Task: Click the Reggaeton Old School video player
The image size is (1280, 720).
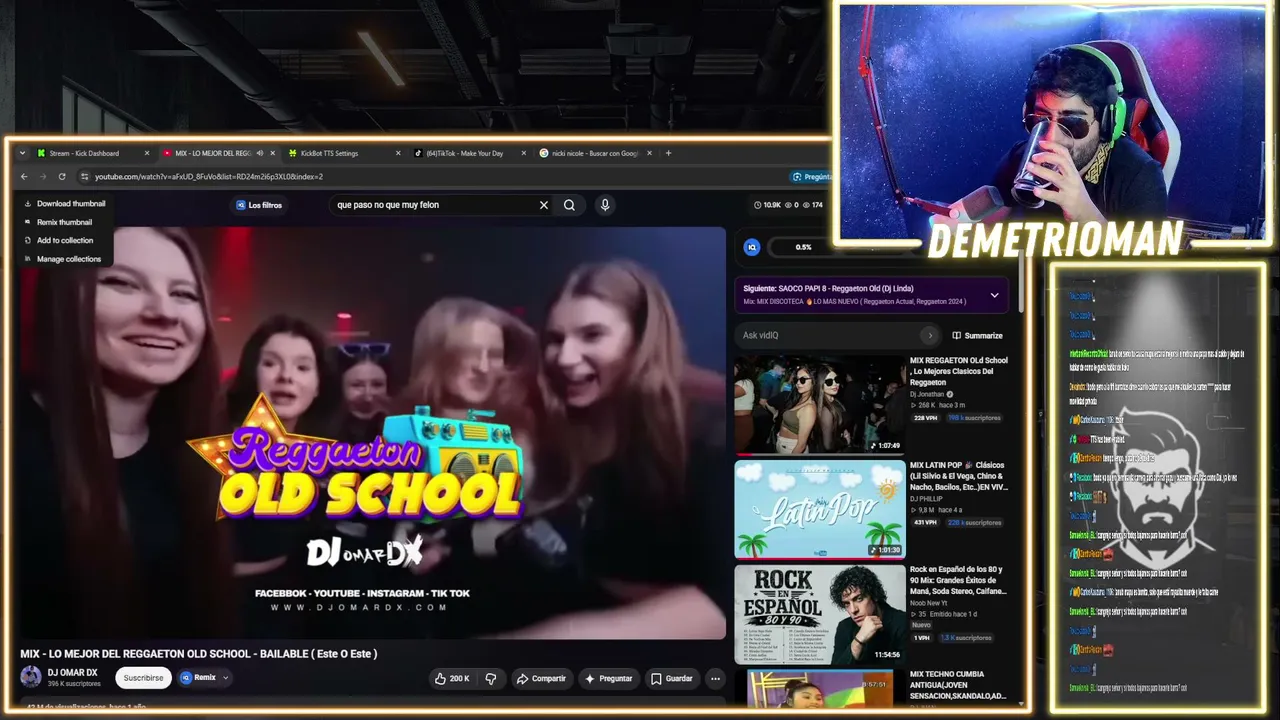Action: coord(368,432)
